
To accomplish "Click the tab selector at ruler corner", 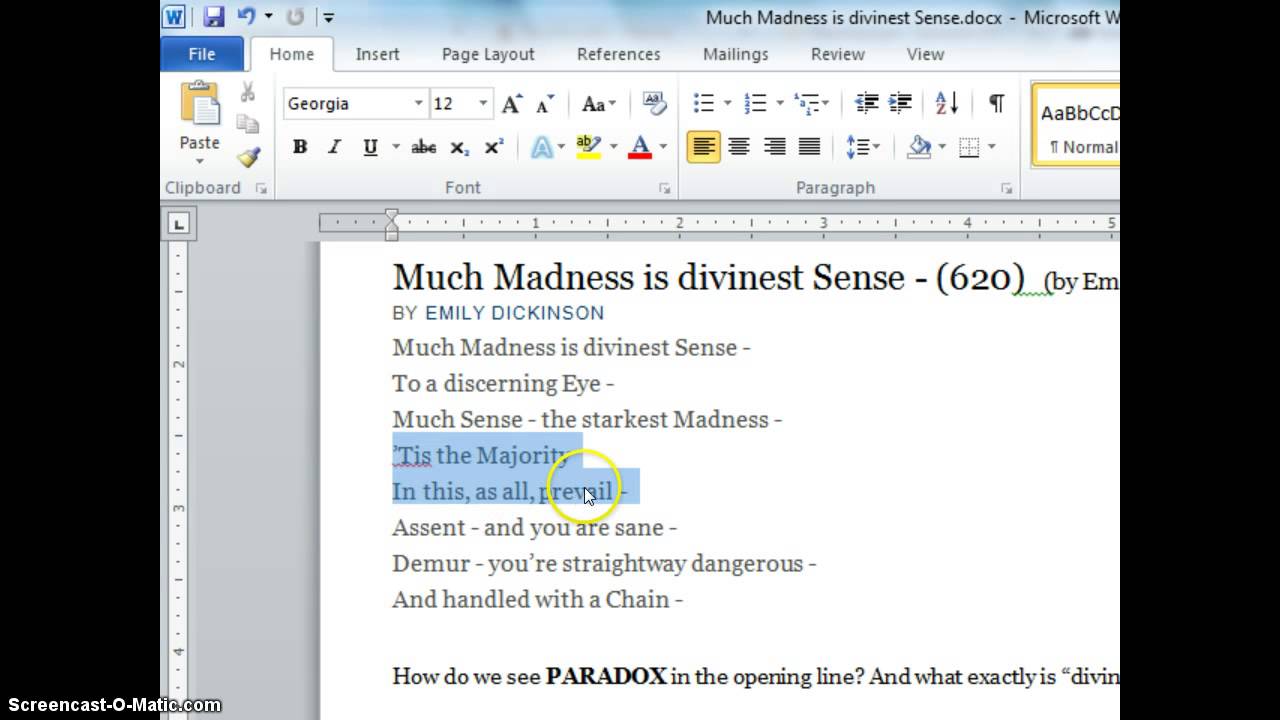I will [x=179, y=224].
